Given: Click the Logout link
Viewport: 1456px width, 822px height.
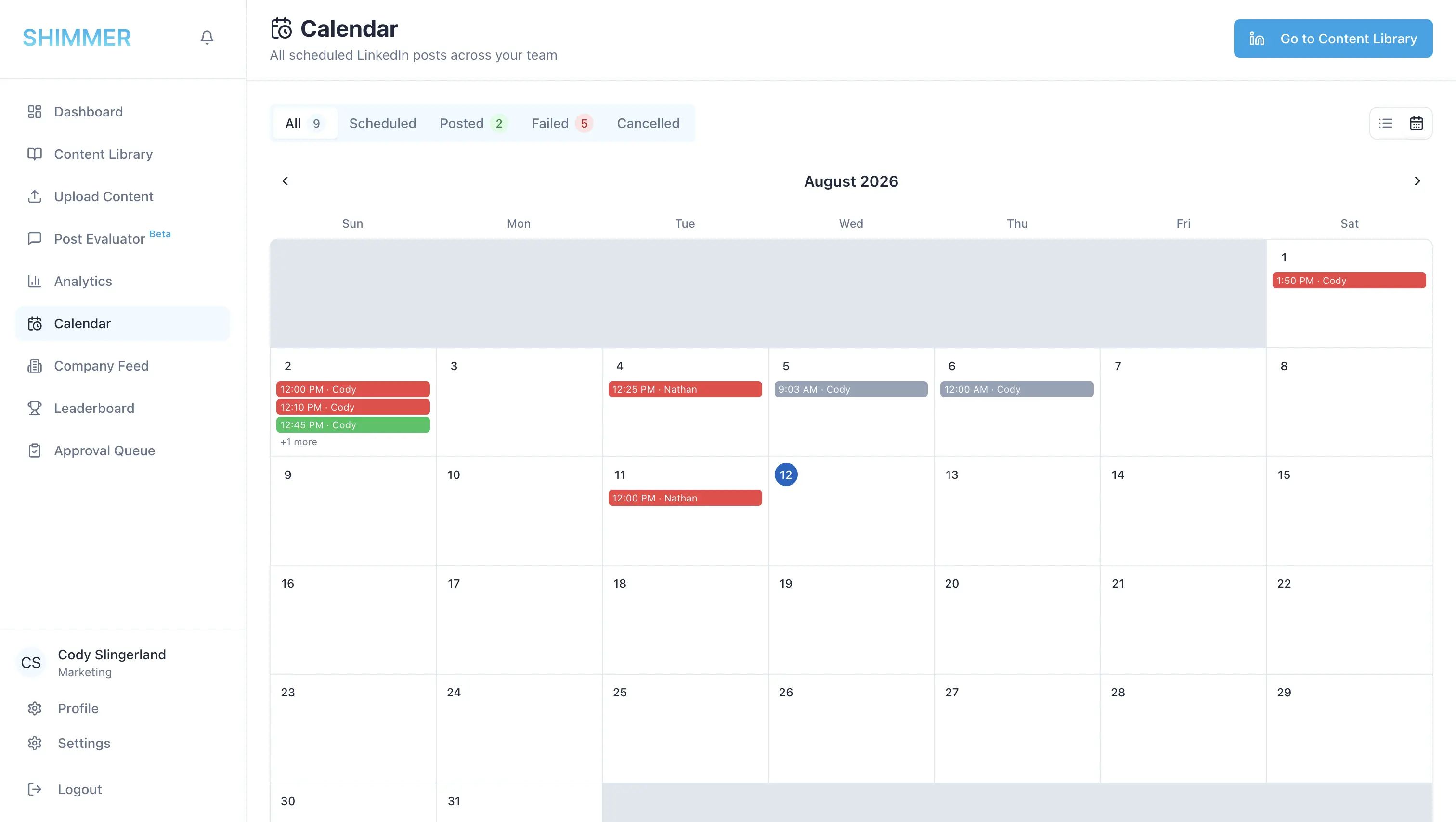Looking at the screenshot, I should [x=80, y=789].
